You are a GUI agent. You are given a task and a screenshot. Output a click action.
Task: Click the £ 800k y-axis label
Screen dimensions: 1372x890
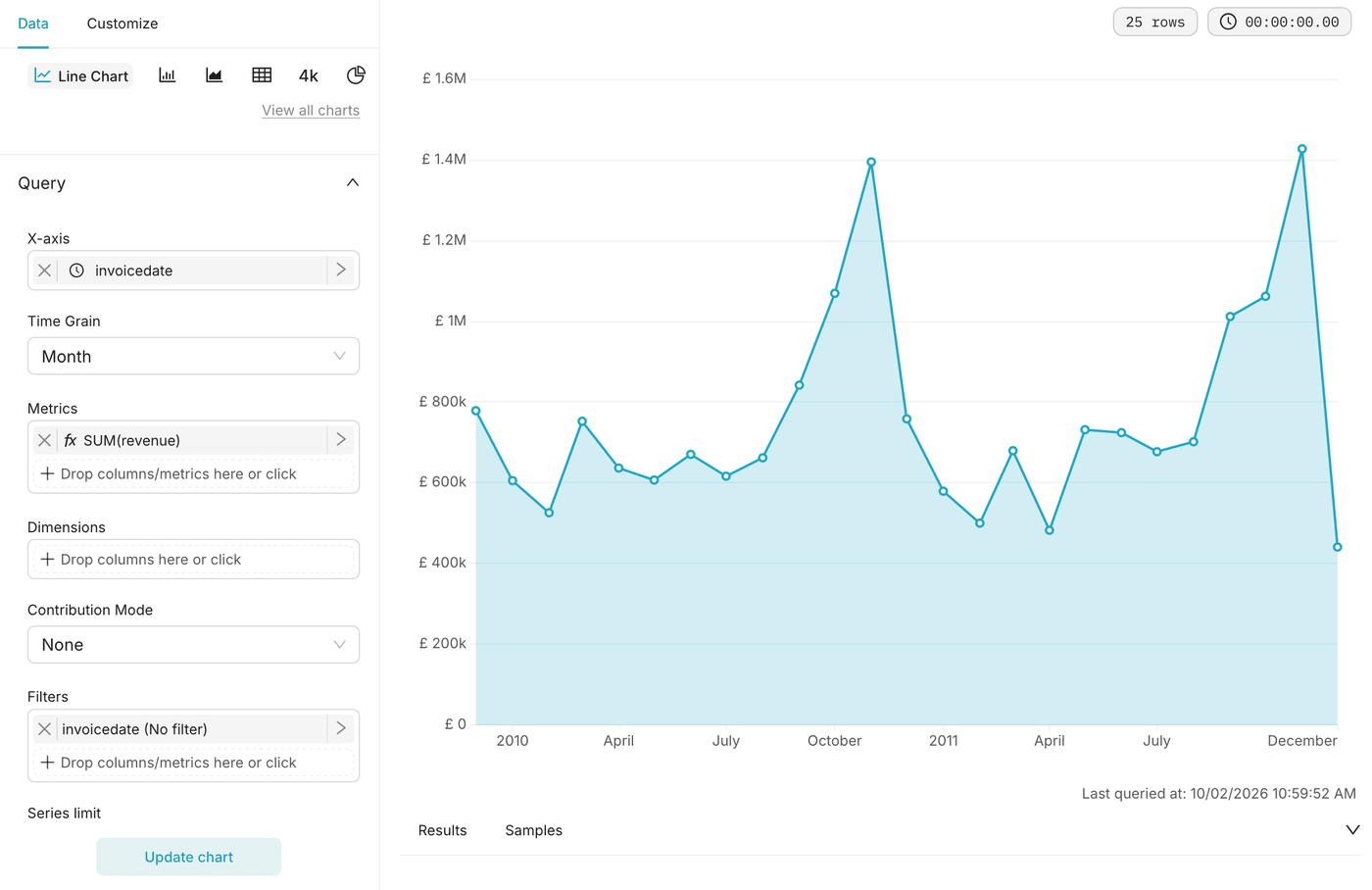(x=442, y=401)
